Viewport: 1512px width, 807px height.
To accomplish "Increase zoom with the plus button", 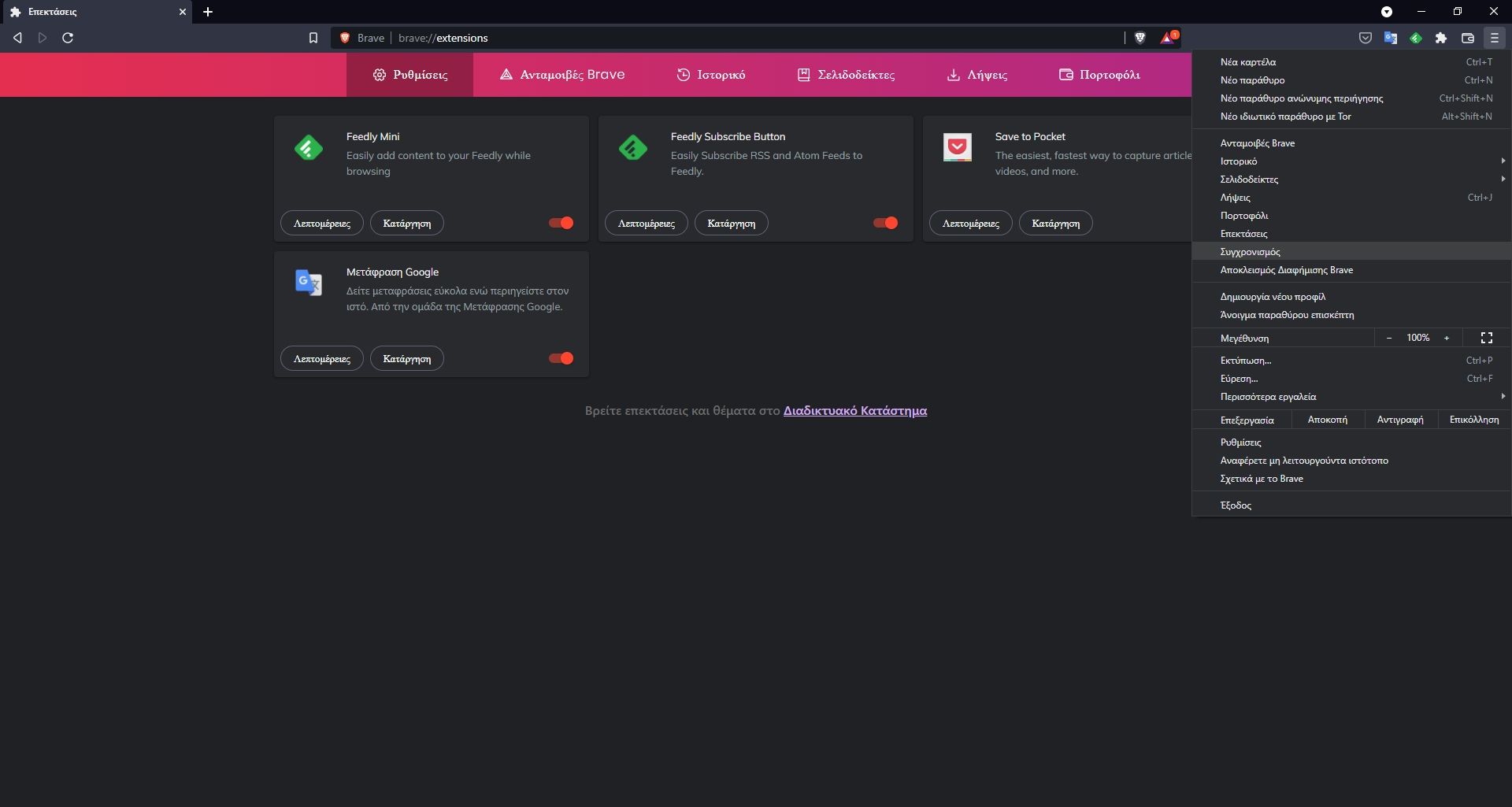I will coord(1447,338).
